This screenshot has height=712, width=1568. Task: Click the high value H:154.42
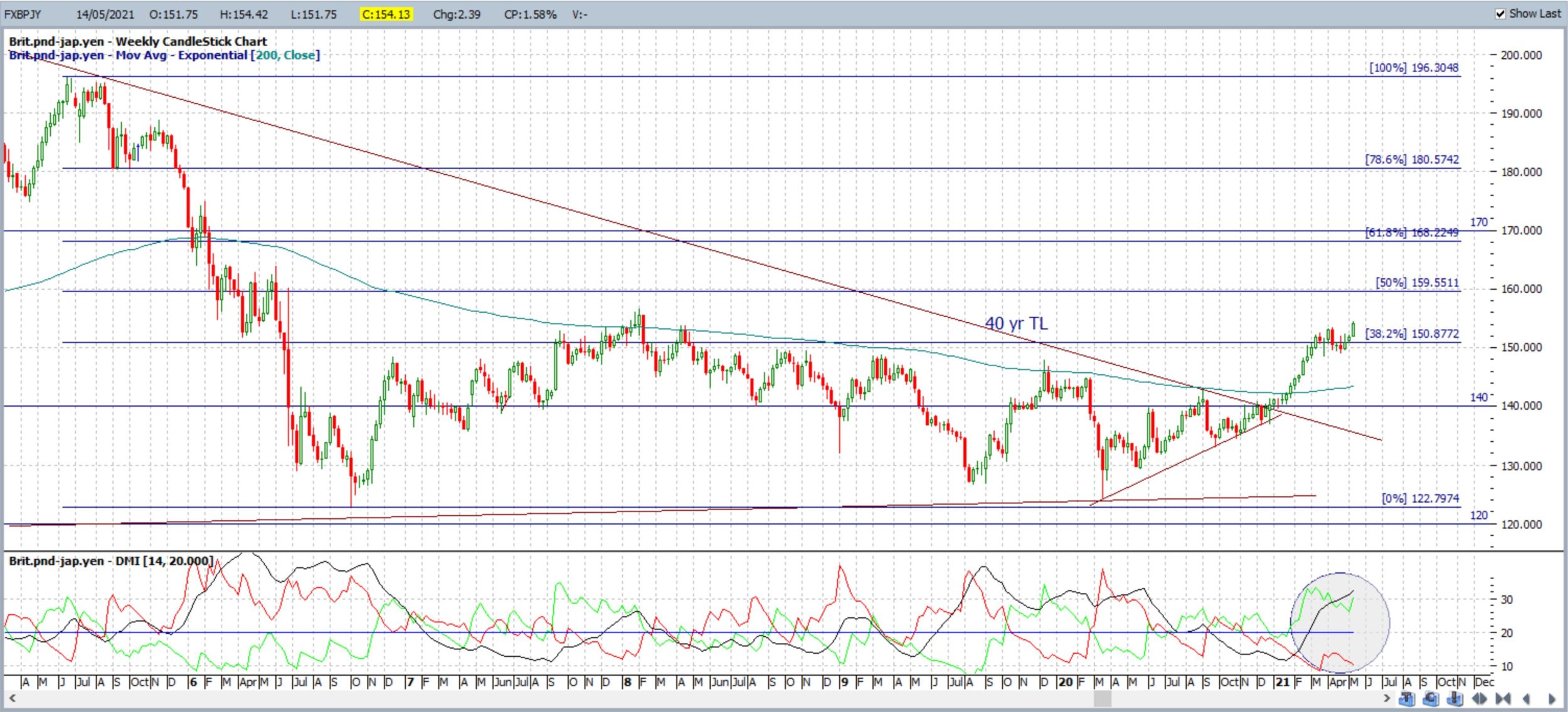[244, 14]
